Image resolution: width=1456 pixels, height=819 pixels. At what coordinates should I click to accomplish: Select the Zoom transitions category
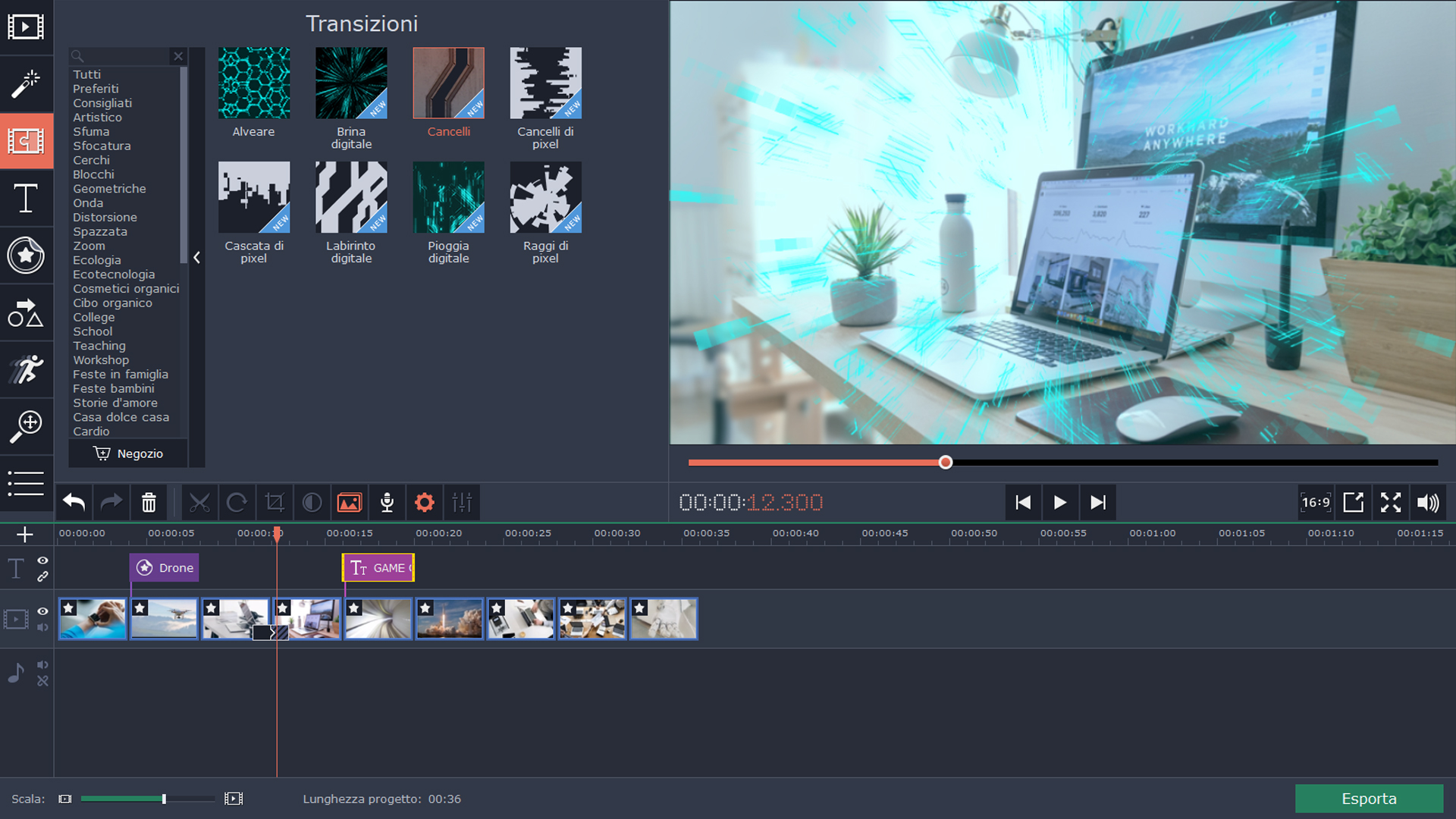89,246
